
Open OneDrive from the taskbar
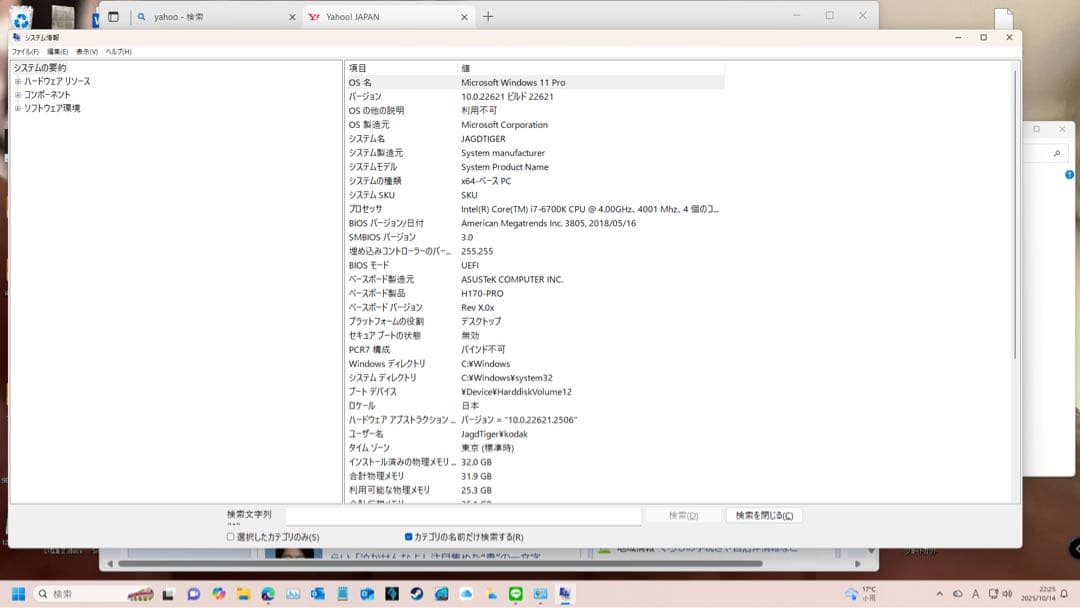point(467,595)
